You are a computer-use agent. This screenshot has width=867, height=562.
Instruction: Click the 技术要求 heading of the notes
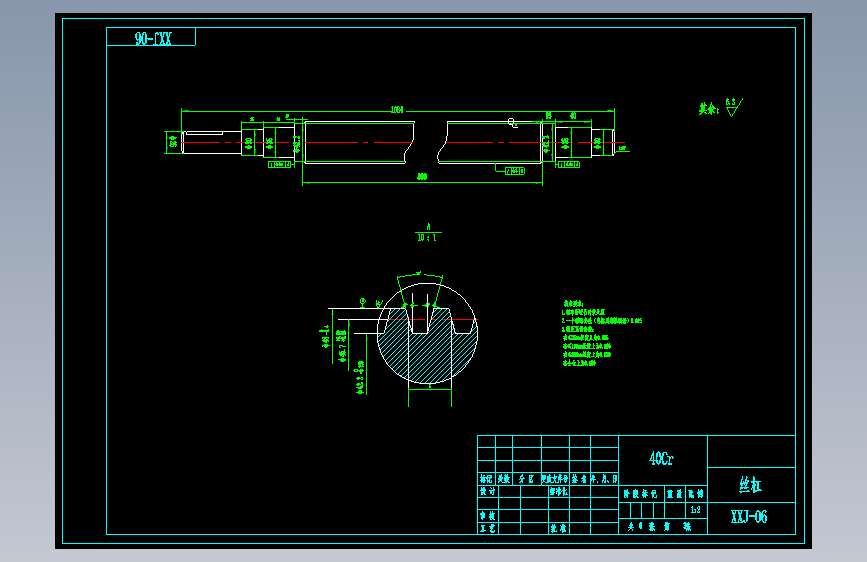pyautogui.click(x=573, y=304)
